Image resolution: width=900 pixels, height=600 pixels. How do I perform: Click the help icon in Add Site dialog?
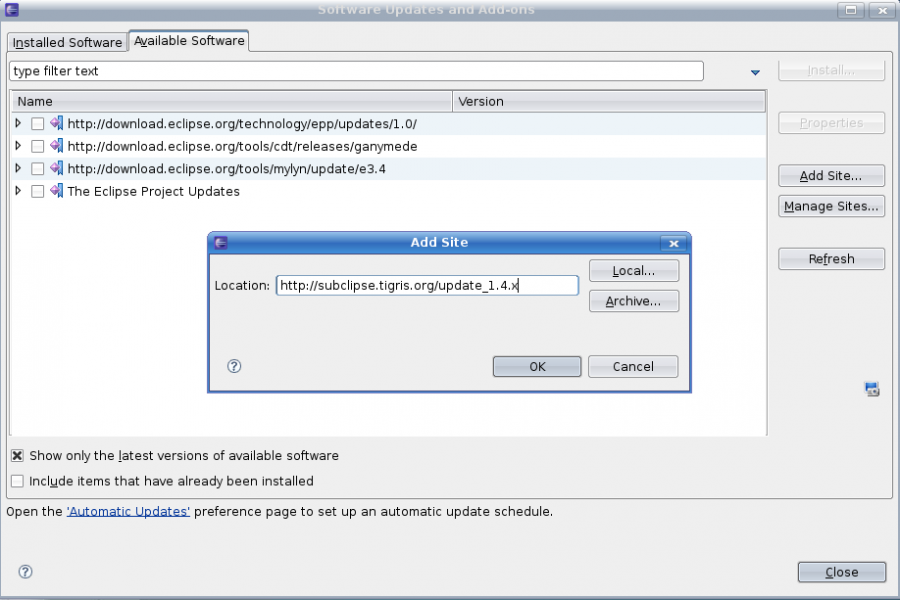(235, 367)
